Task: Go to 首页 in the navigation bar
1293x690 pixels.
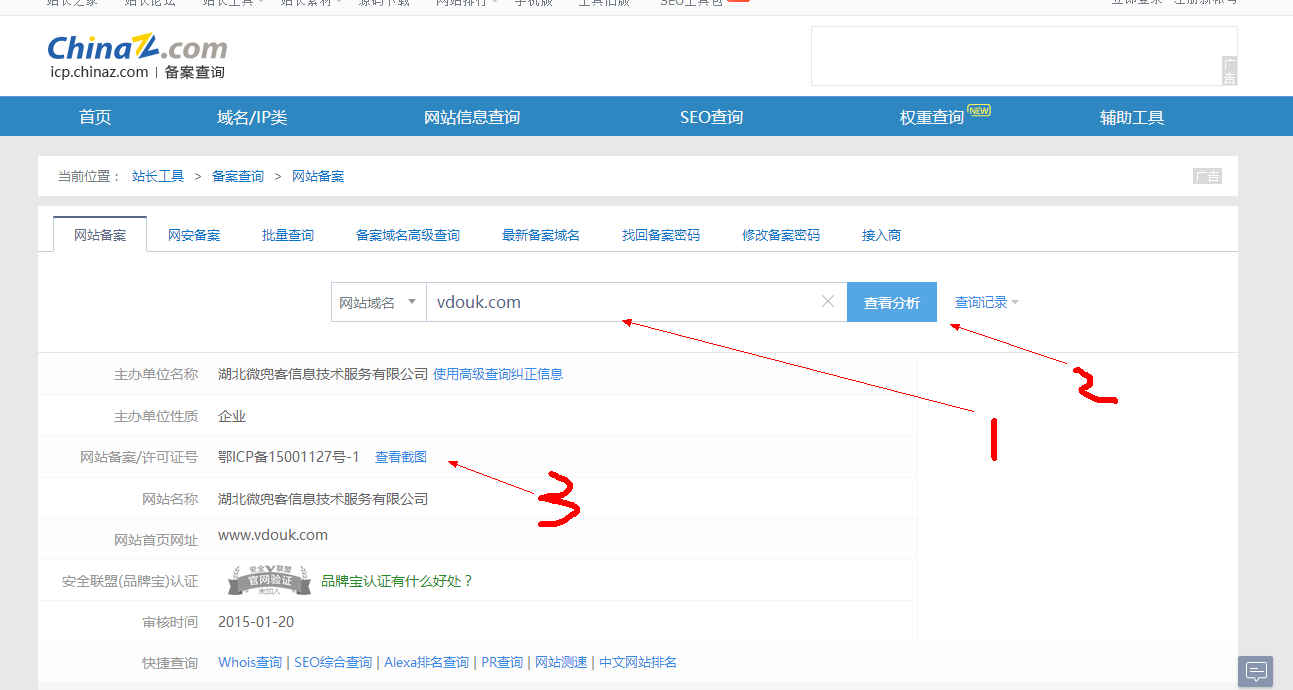Action: coord(95,117)
